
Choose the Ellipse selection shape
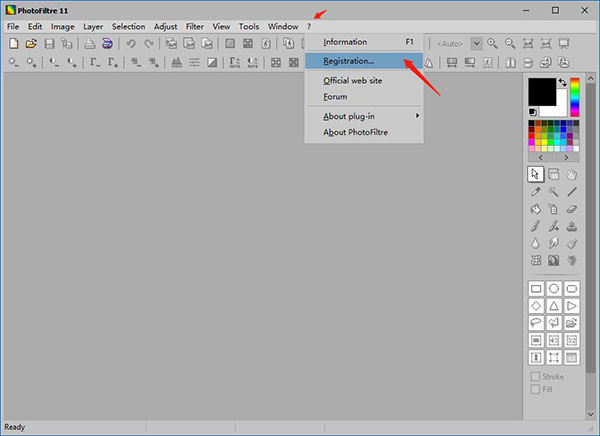coord(554,289)
